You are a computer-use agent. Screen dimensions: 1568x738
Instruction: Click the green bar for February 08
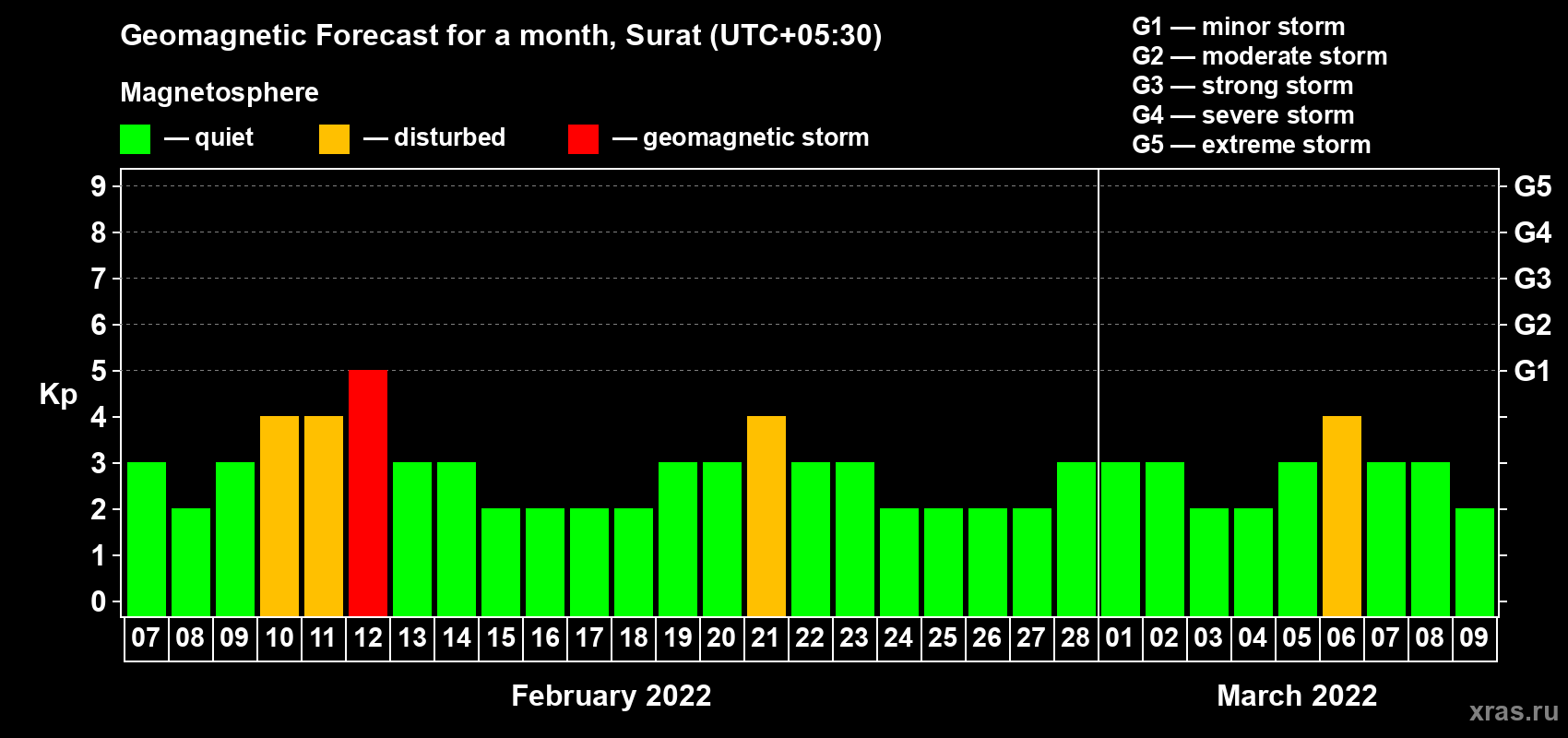point(191,563)
